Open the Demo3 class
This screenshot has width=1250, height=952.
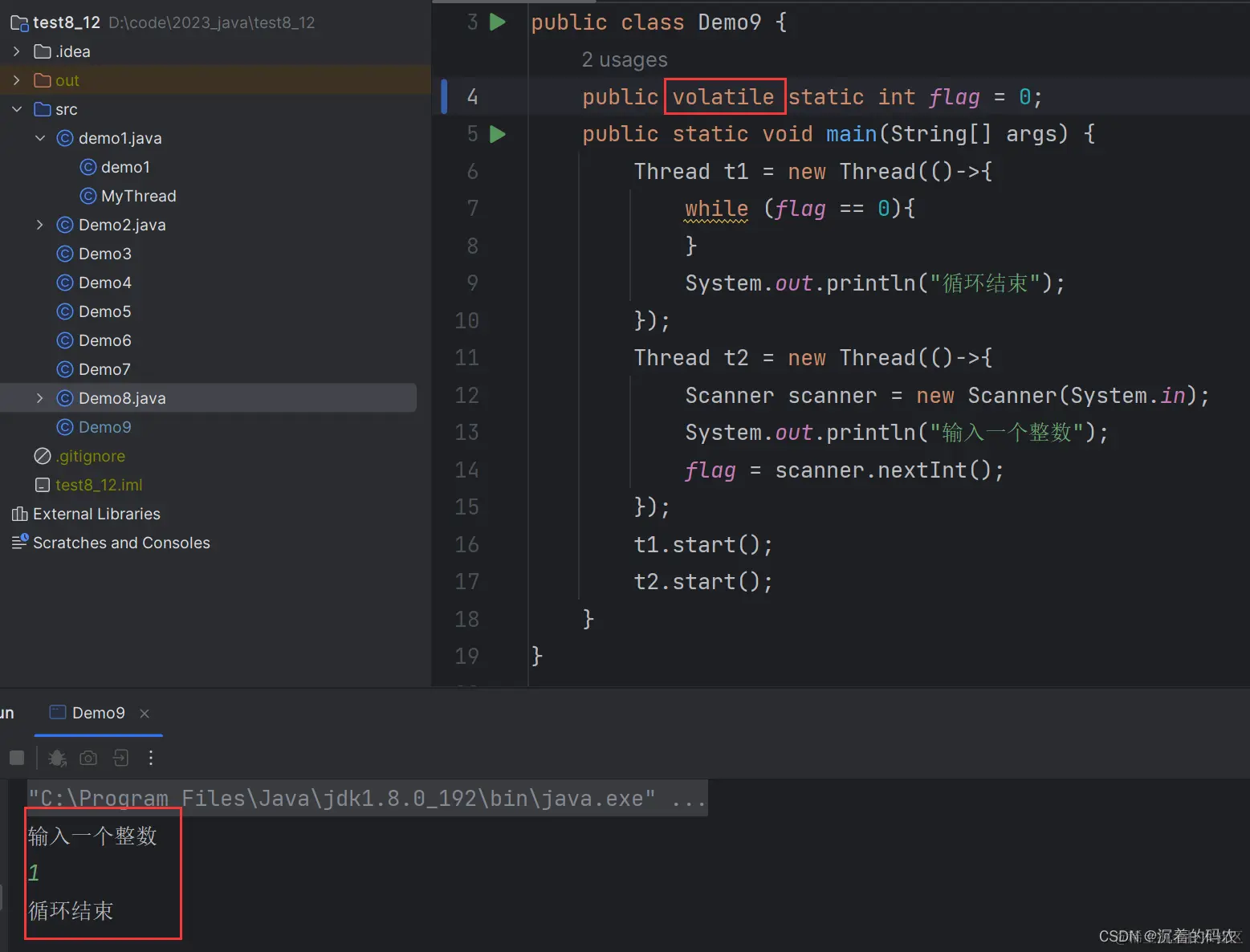pyautogui.click(x=104, y=254)
